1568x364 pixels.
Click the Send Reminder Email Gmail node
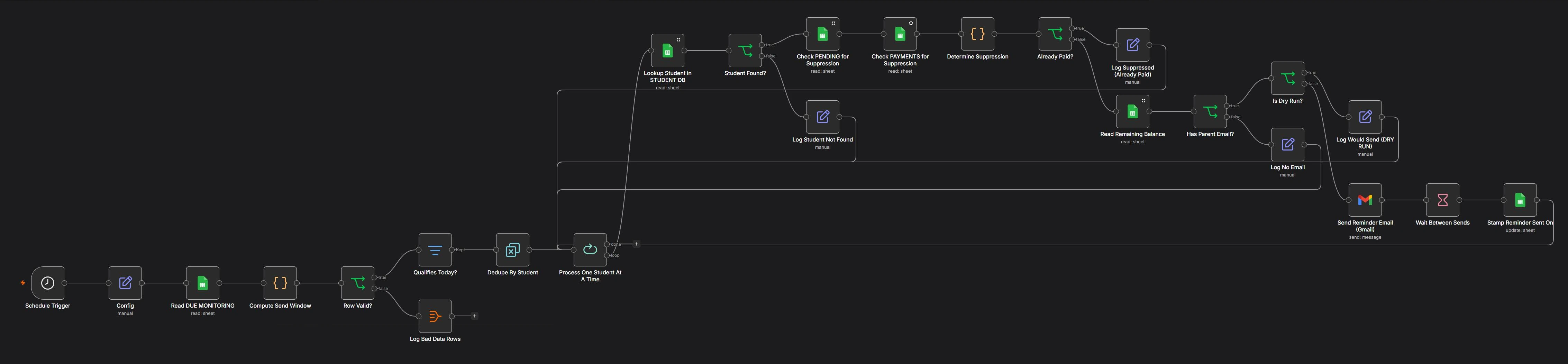(1365, 200)
